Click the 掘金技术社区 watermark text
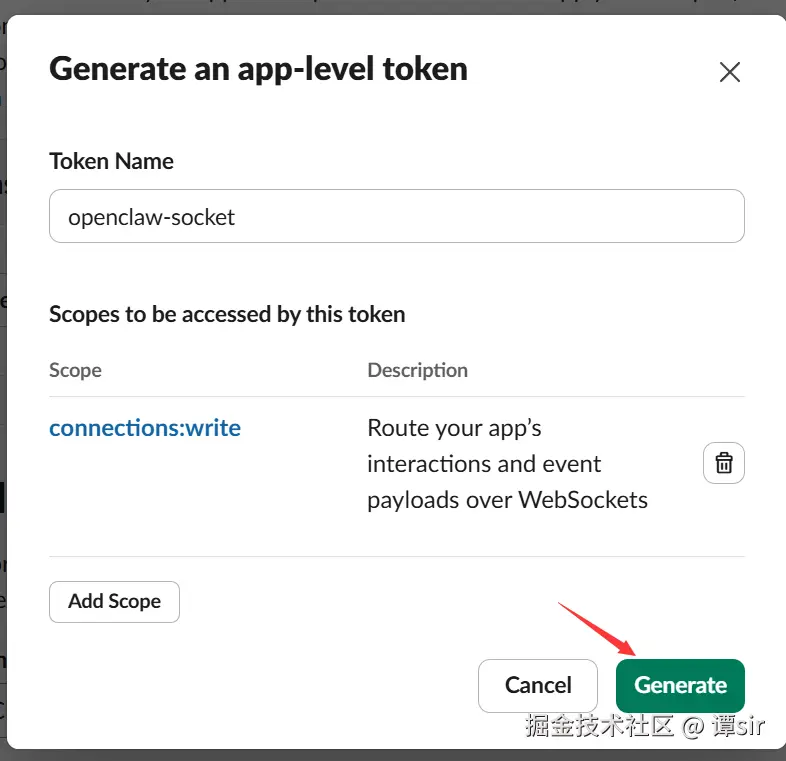 point(600,726)
